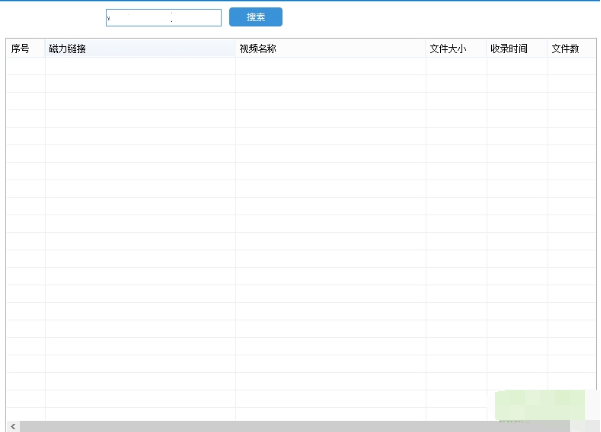Sort by 收录时间 column header
Image resolution: width=601 pixels, height=432 pixels.
click(517, 49)
